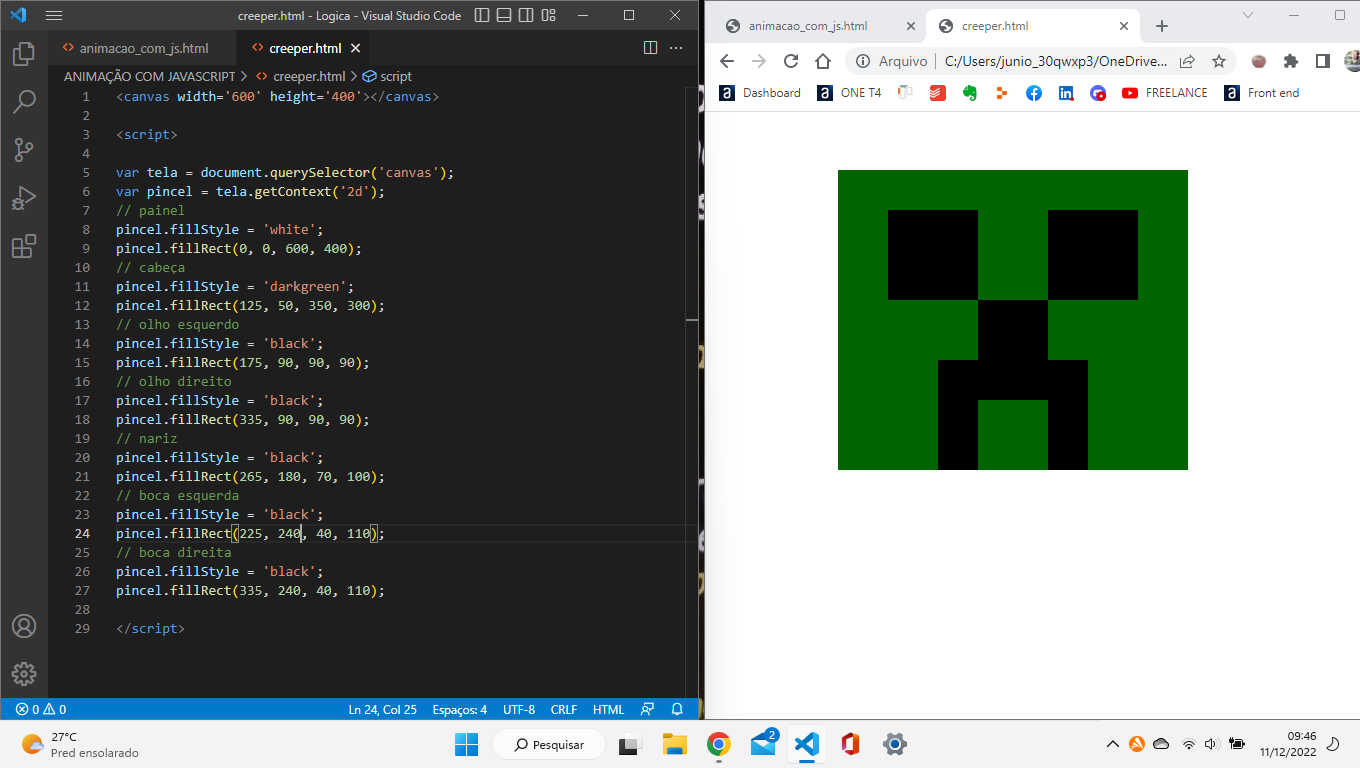Image resolution: width=1360 pixels, height=768 pixels.
Task: Open the LinkedIn bookmark icon
Action: (x=1066, y=93)
